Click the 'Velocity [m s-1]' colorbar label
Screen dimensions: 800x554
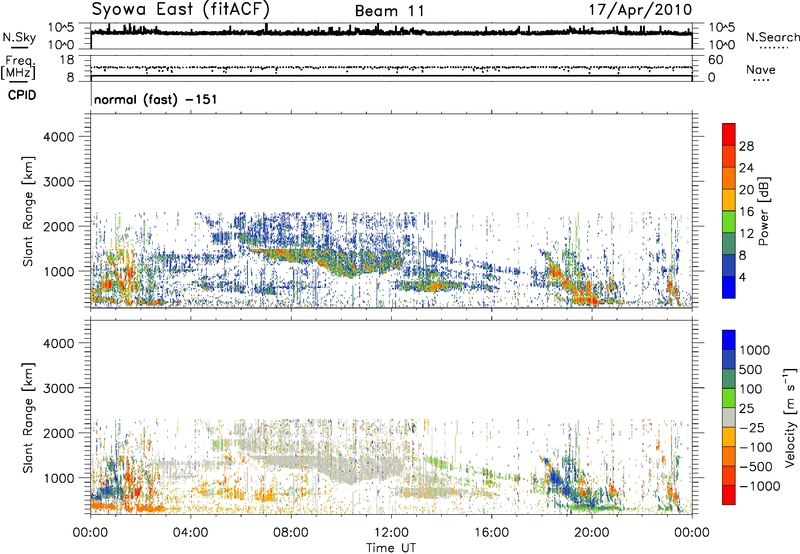coord(790,417)
